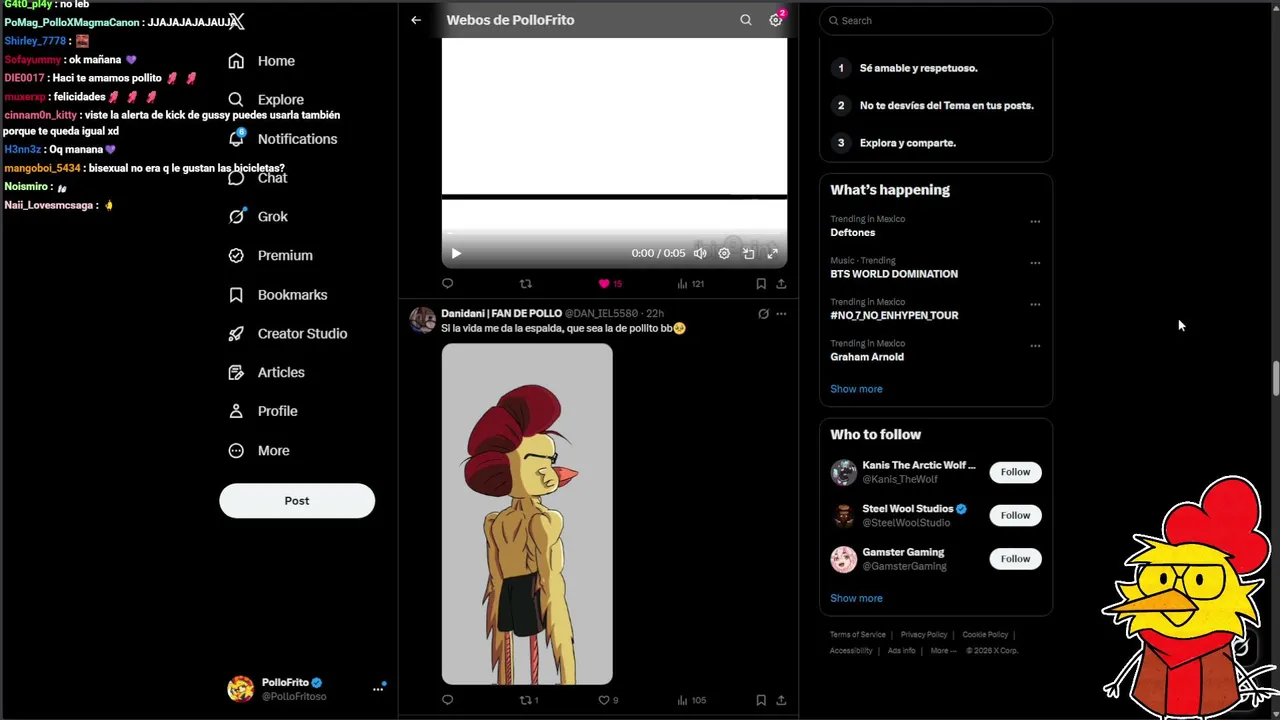Reply to Danidani's post

tap(447, 700)
